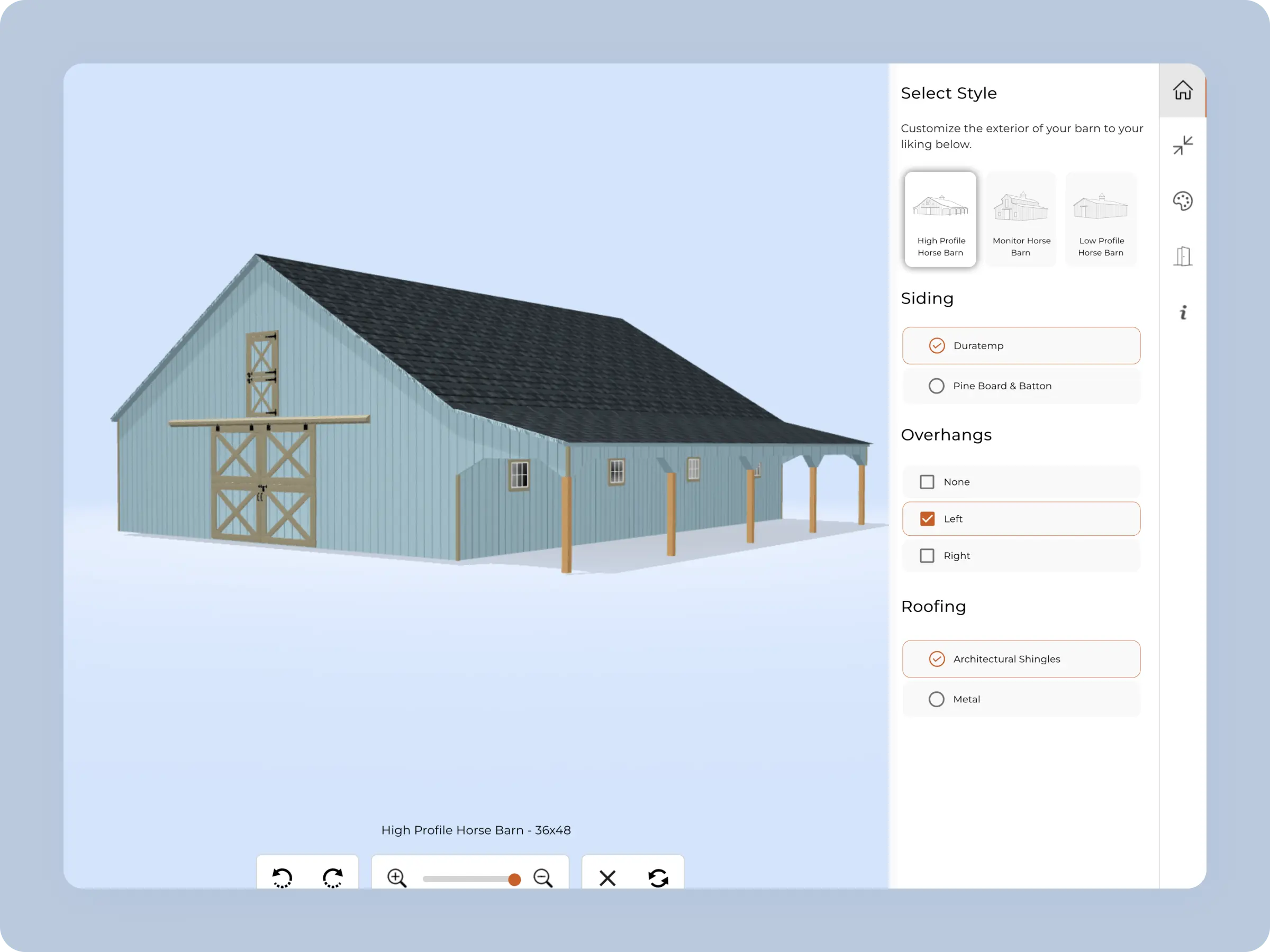Rotate the barn view counterclockwise
1270x952 pixels.
coord(282,877)
